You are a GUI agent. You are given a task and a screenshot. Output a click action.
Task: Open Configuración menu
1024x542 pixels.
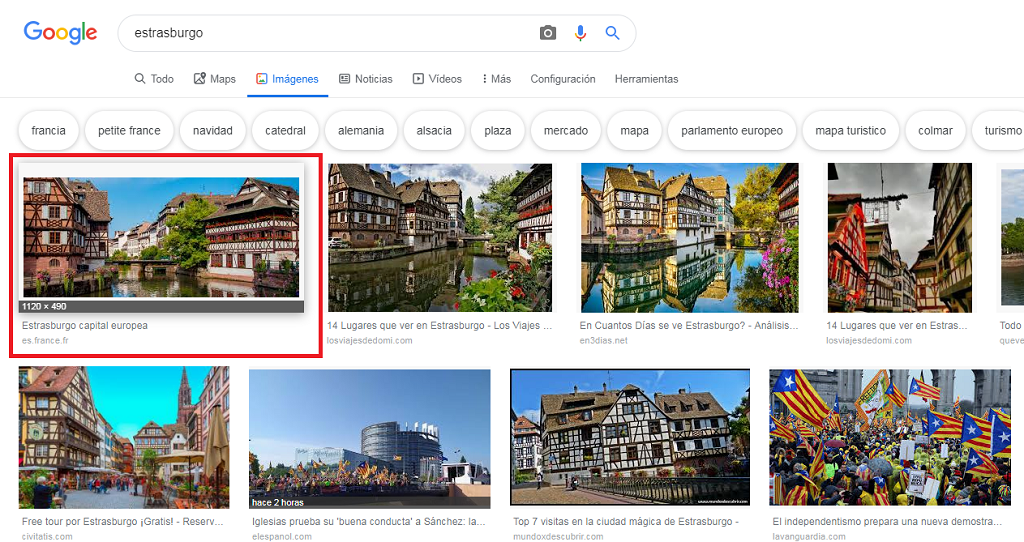click(x=563, y=79)
